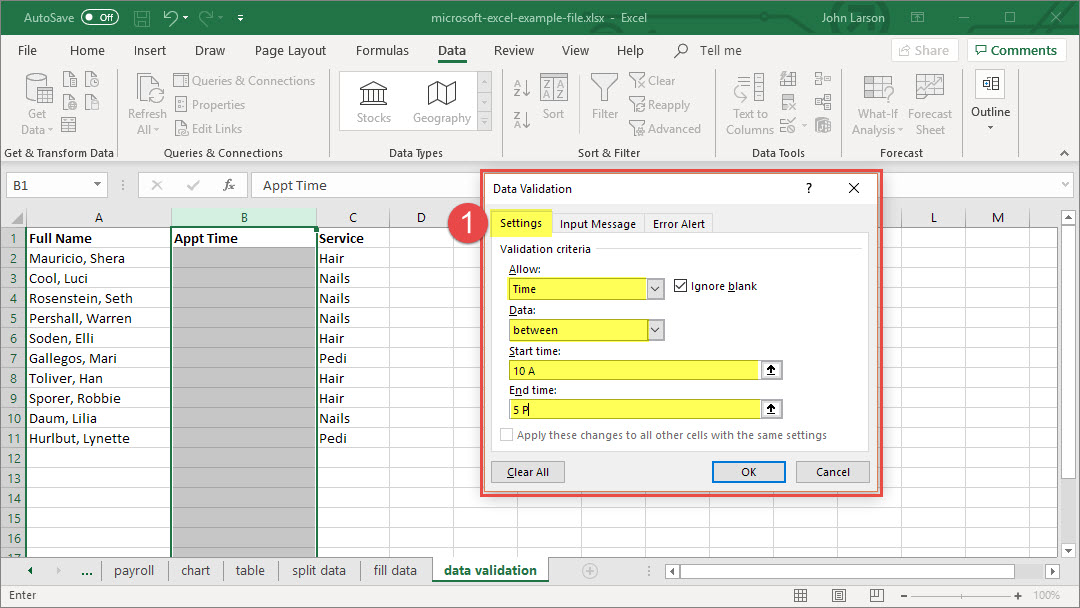Open the Allow dropdown showing Time
The width and height of the screenshot is (1080, 608).
pyautogui.click(x=655, y=289)
